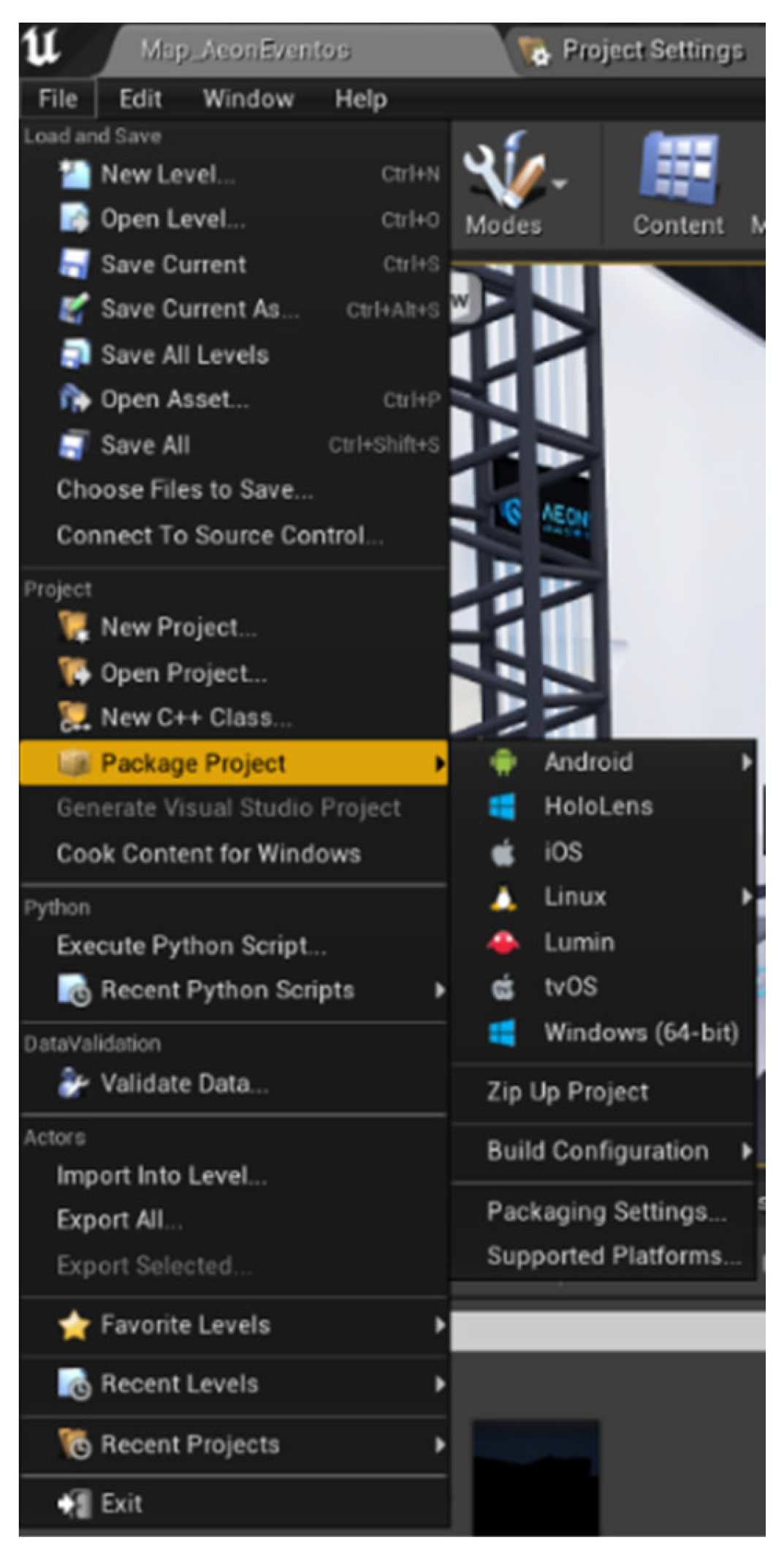The height and width of the screenshot is (1561, 784).
Task: Open the Modes dropdown arrow
Action: click(x=559, y=183)
